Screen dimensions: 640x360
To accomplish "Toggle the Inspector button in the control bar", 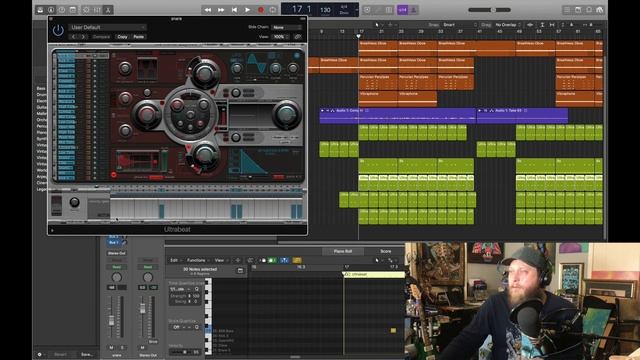I will [x=51, y=10].
